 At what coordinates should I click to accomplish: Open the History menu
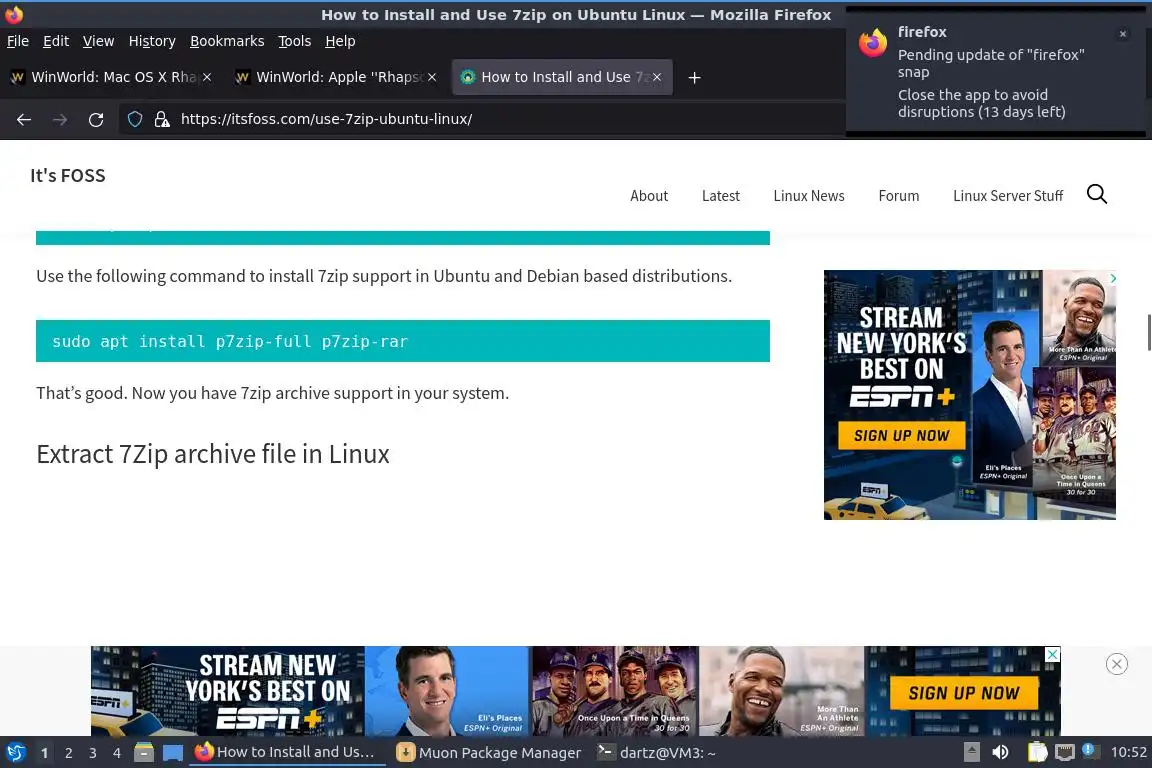tap(152, 41)
